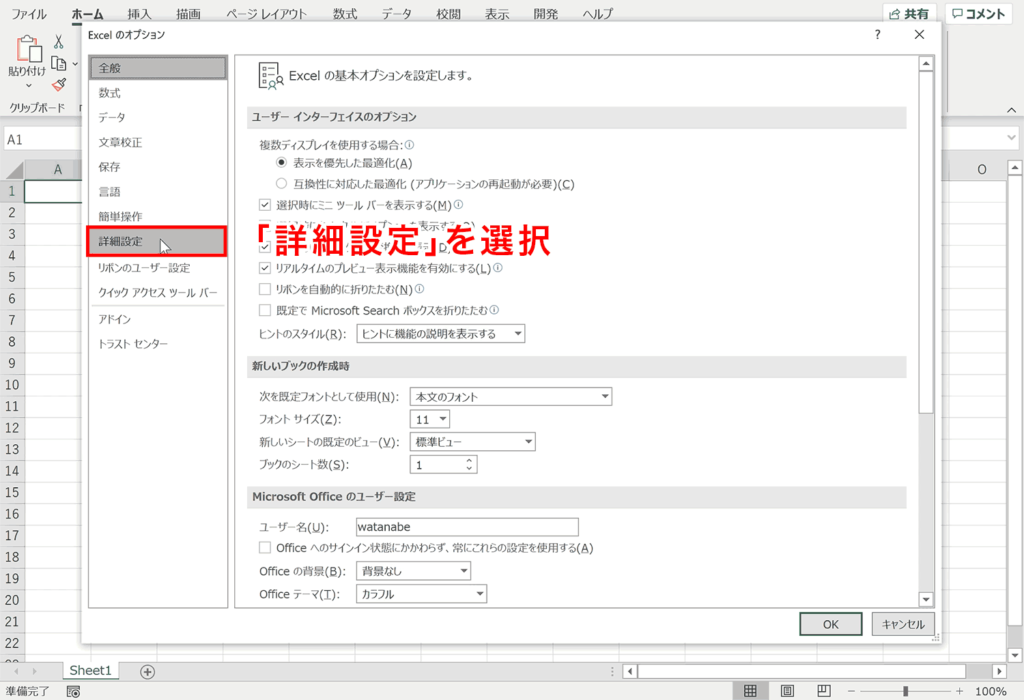Image resolution: width=1024 pixels, height=700 pixels.
Task: Click the collapse ribbon chevron
Action: [x=1012, y=110]
